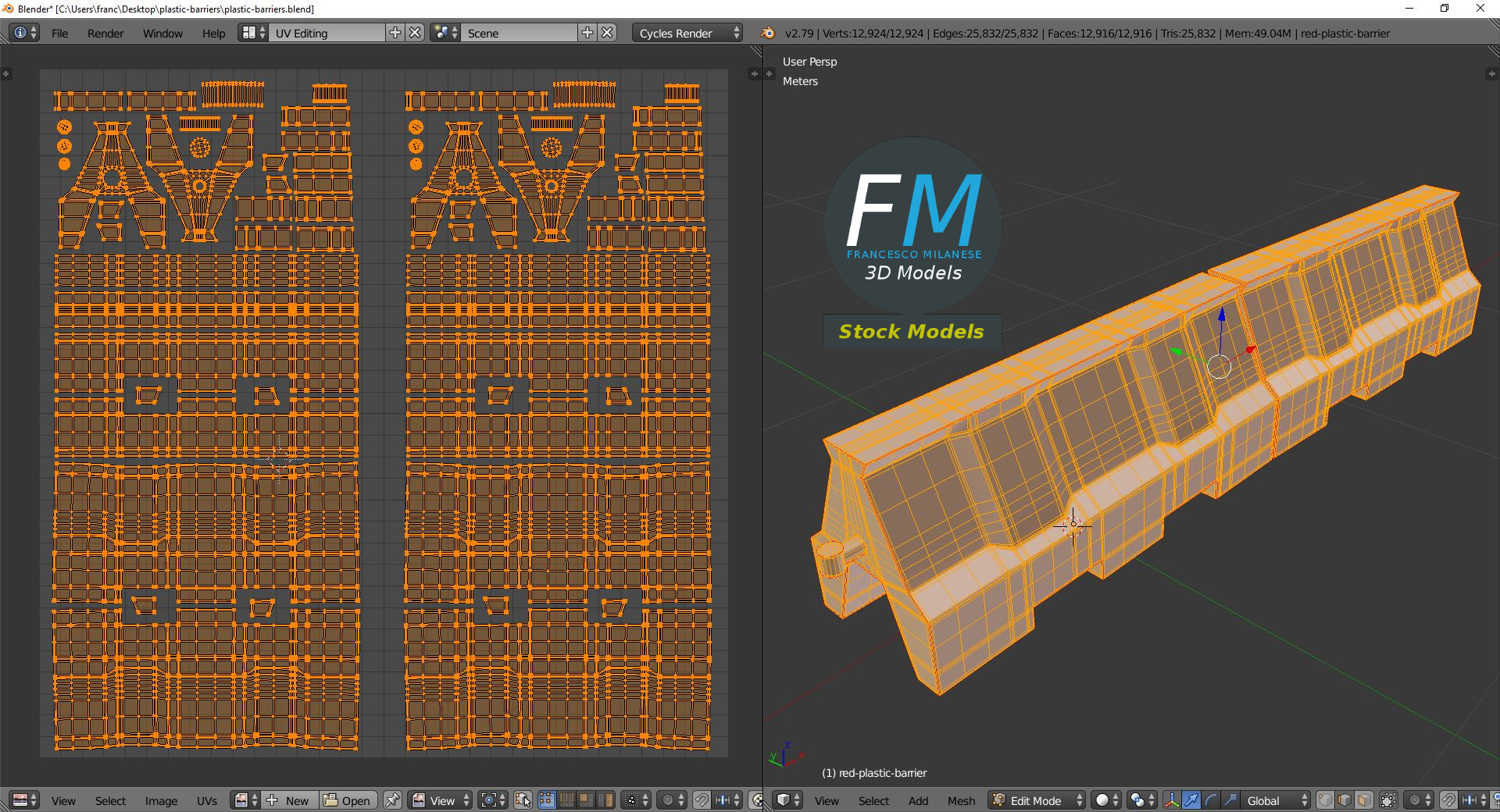Select UV edge selection mode
The image size is (1500, 812).
(x=566, y=800)
